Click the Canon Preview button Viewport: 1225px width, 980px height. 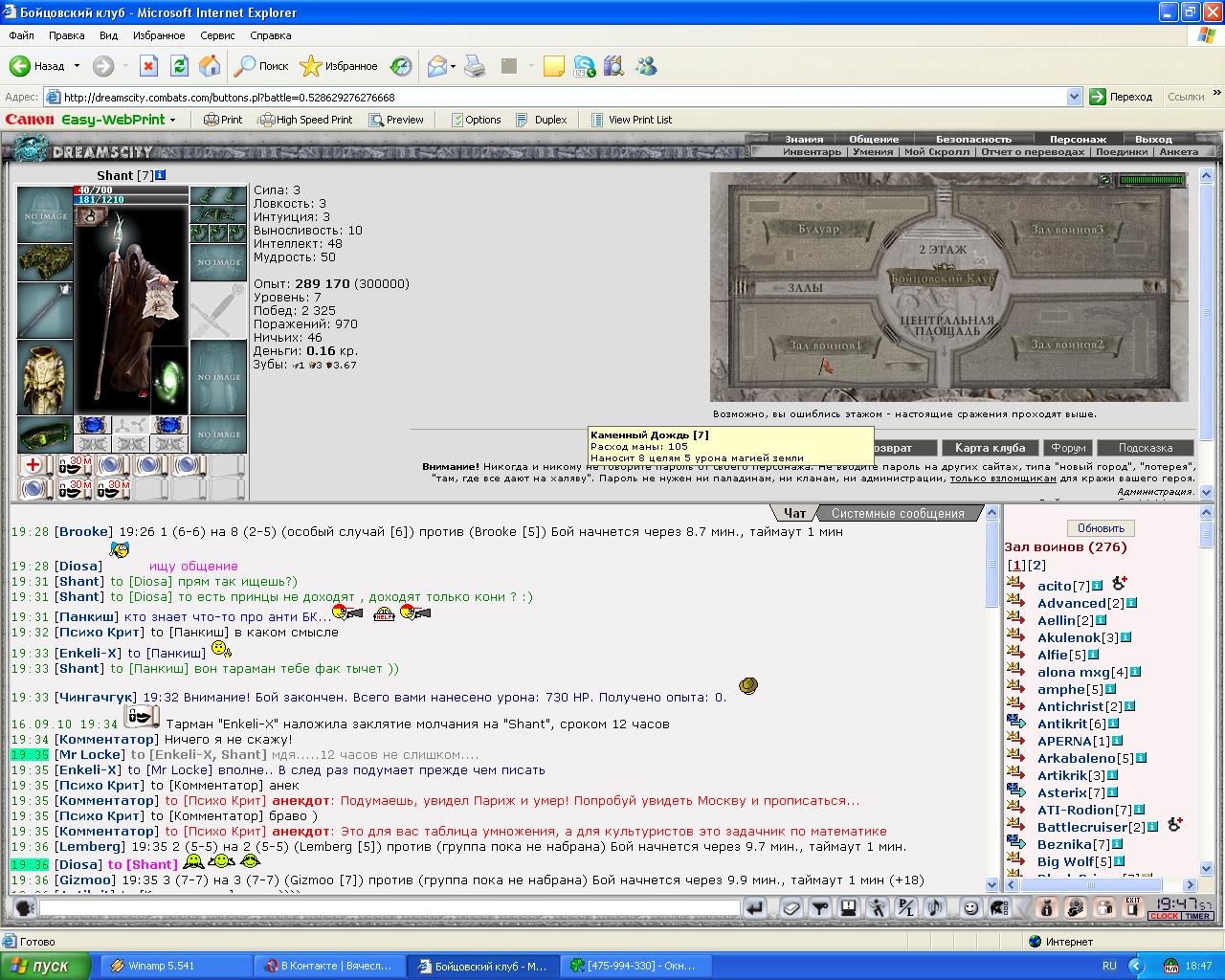tap(396, 120)
